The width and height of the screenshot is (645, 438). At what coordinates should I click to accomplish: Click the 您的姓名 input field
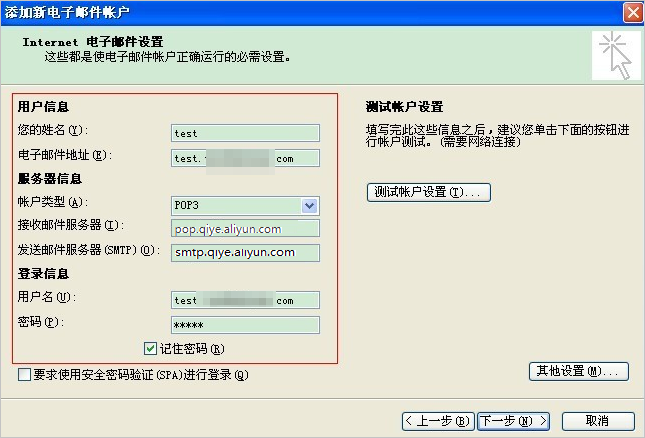click(245, 133)
